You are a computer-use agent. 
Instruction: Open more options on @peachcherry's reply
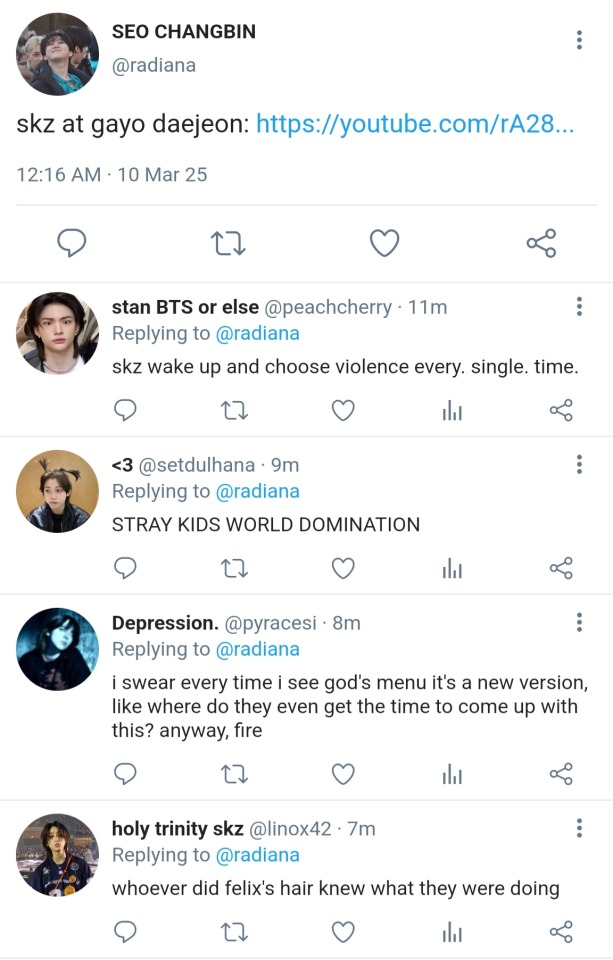click(x=579, y=307)
